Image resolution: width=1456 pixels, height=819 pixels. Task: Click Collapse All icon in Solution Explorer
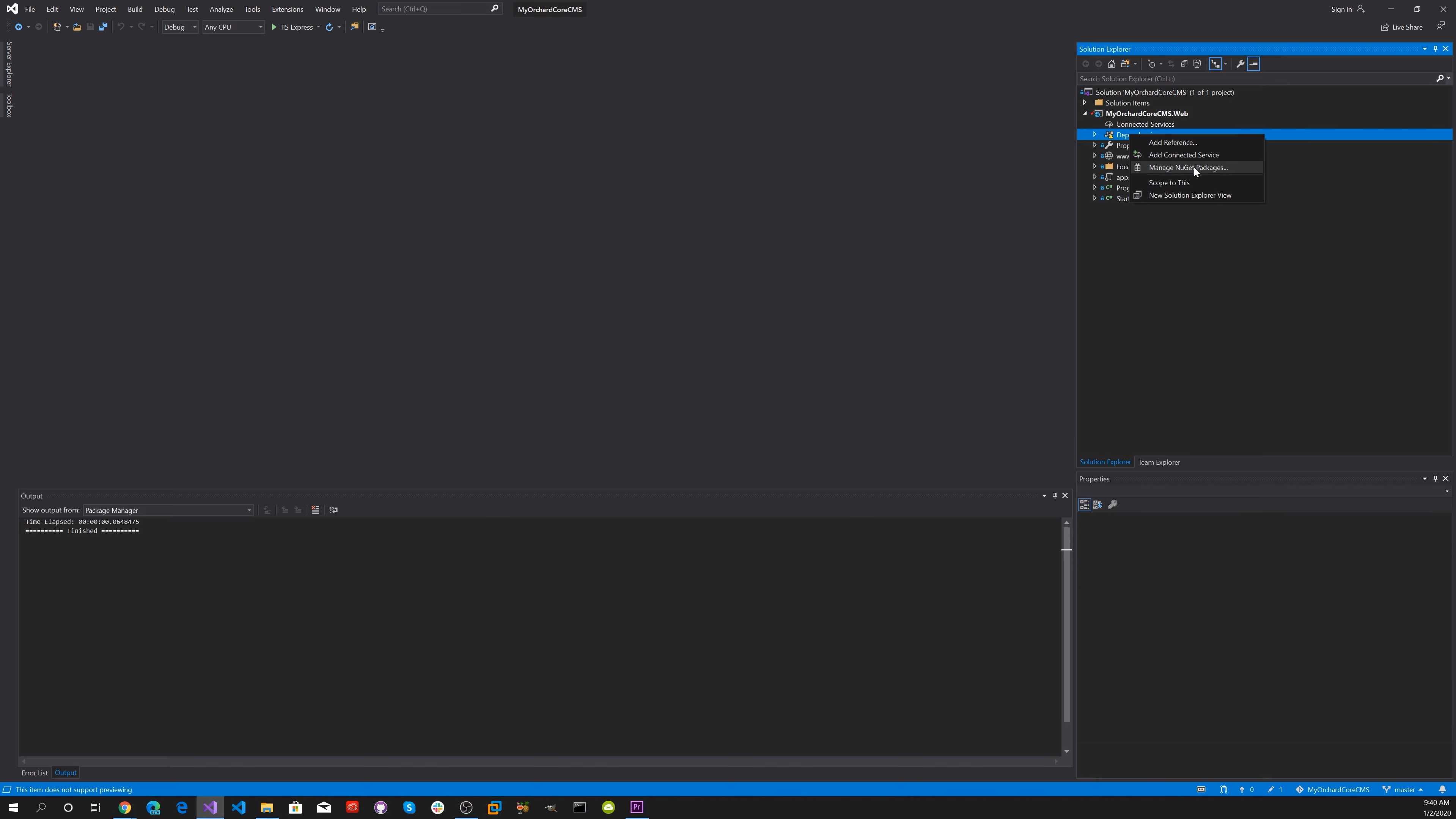click(x=1184, y=64)
